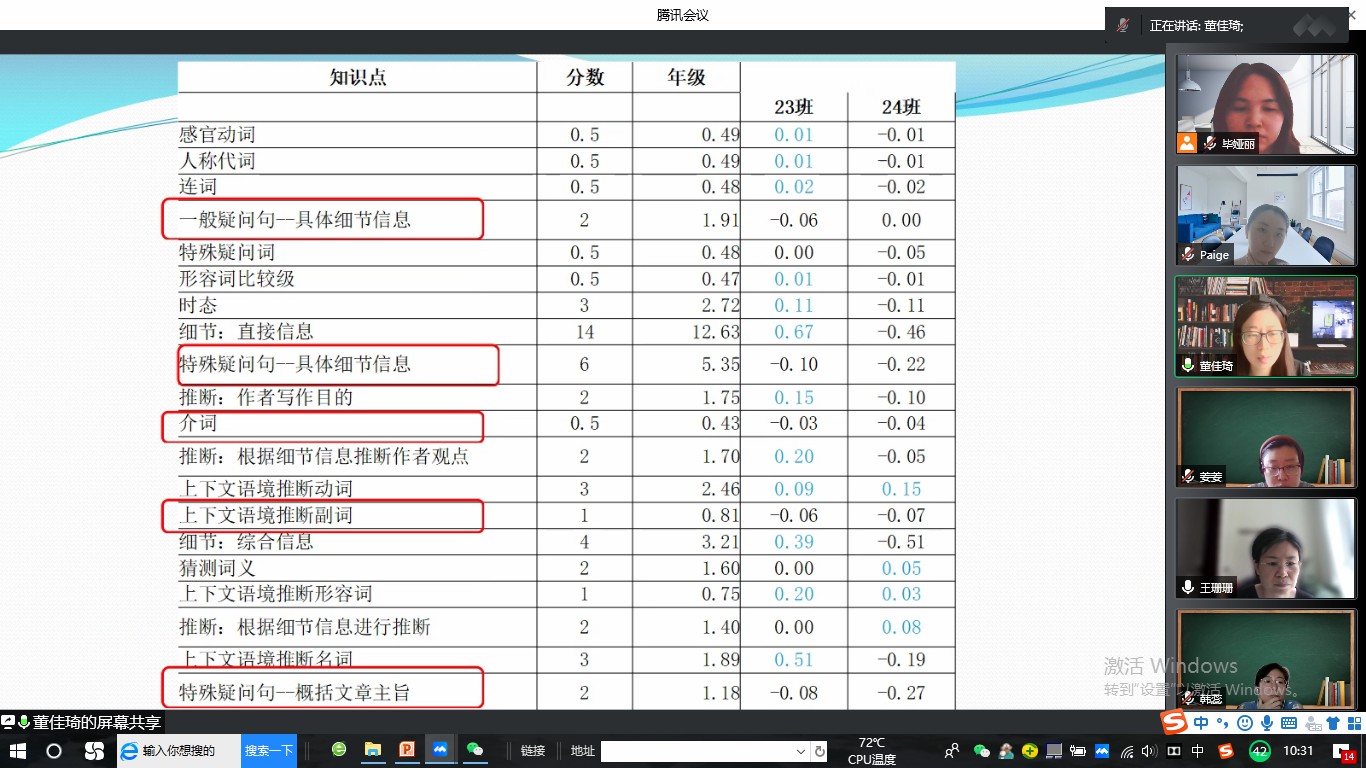Open File Explorer from the taskbar
Screen dimensions: 1366x768
tap(373, 750)
